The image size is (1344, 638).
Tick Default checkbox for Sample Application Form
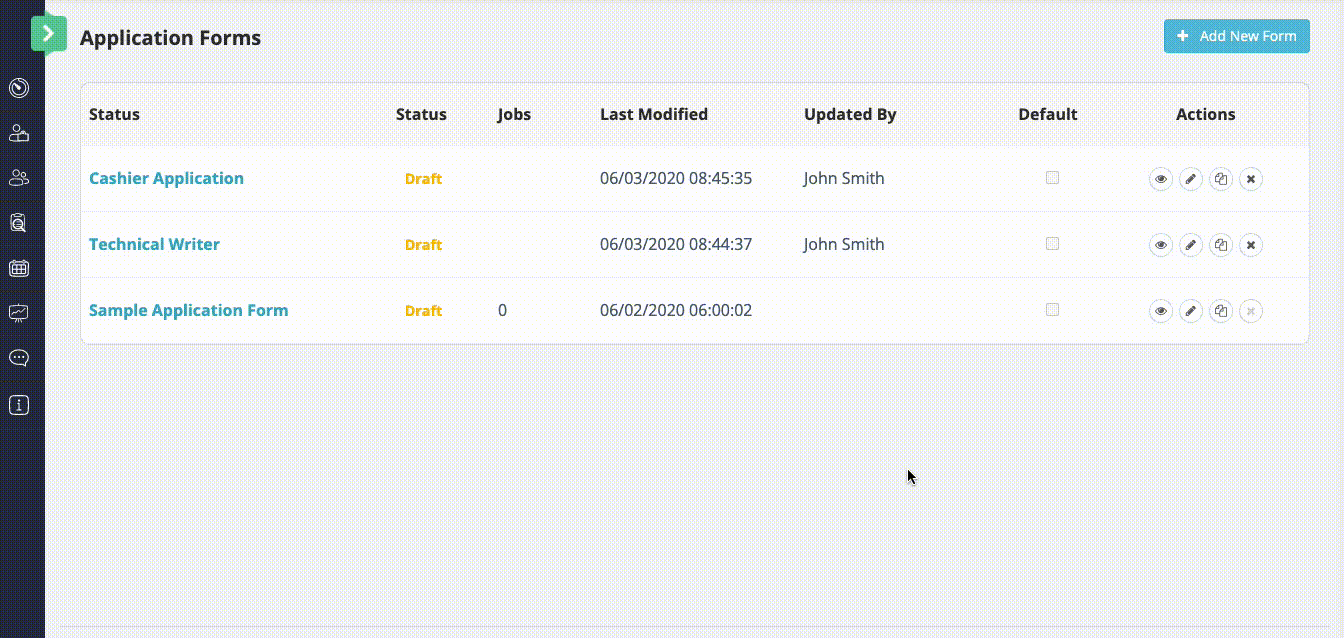tap(1052, 310)
